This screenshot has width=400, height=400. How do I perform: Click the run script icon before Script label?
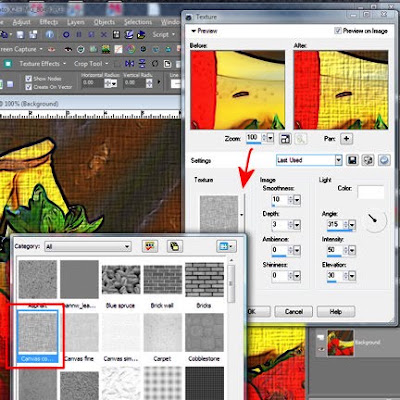(x=141, y=34)
